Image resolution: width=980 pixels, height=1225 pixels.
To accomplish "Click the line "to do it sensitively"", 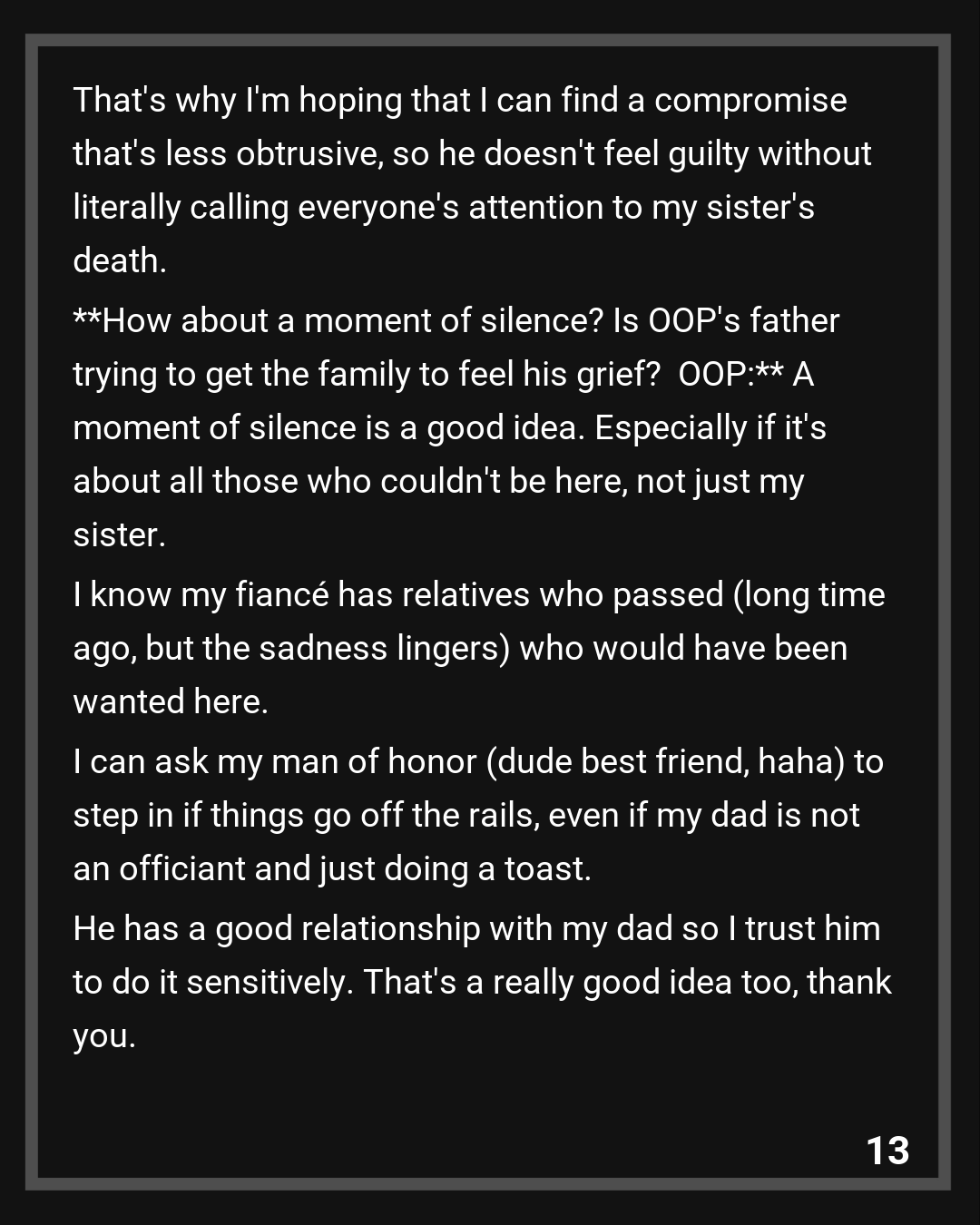I will pyautogui.click(x=213, y=983).
